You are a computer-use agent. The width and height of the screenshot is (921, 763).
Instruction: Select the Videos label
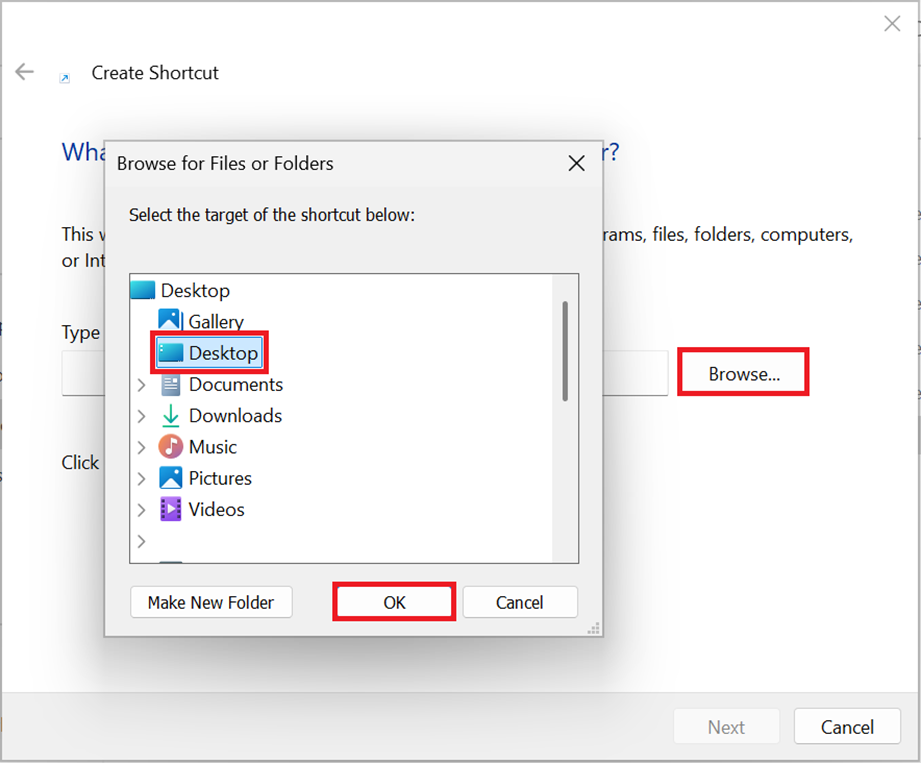click(216, 509)
